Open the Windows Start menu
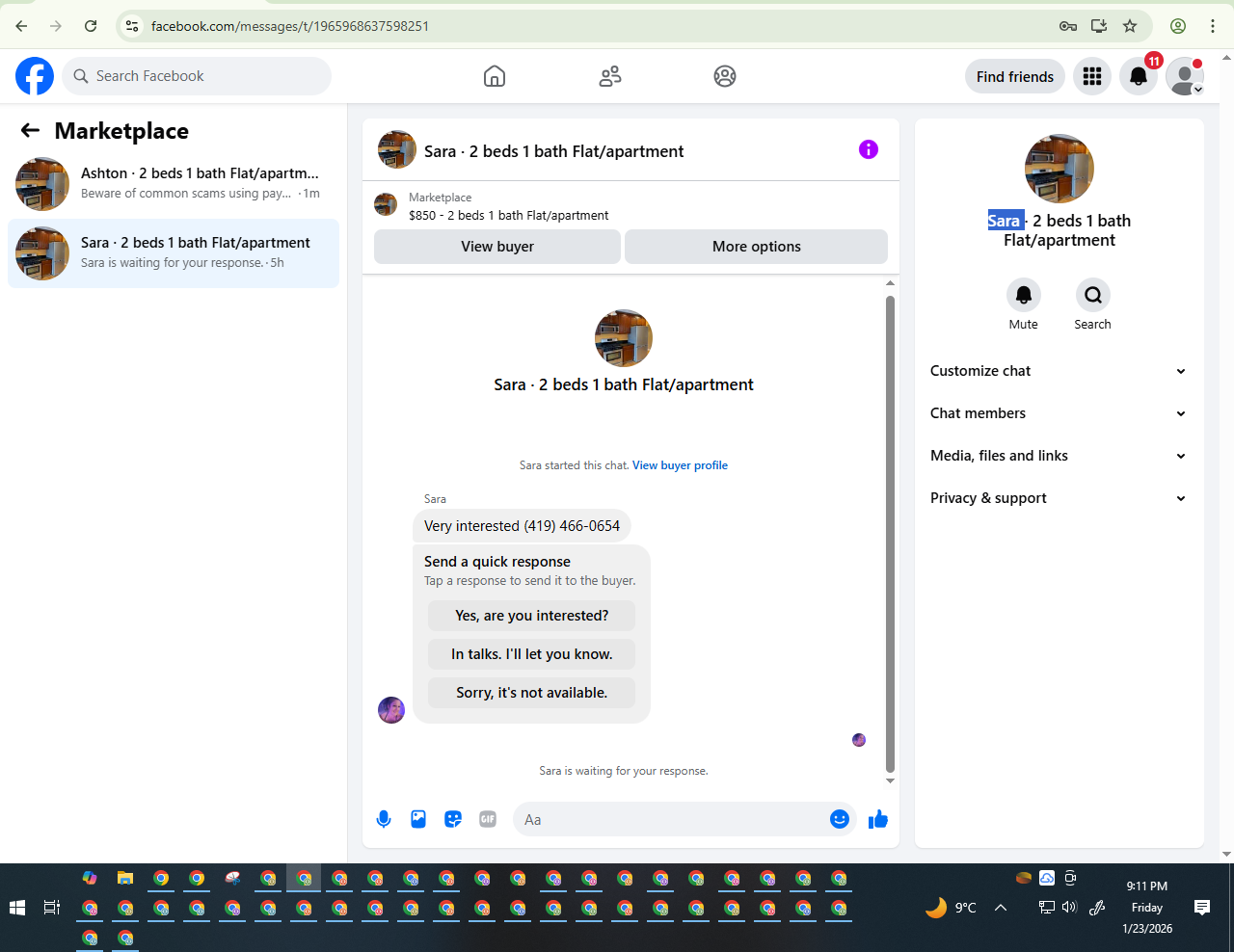Viewport: 1234px width, 952px height. [x=16, y=908]
